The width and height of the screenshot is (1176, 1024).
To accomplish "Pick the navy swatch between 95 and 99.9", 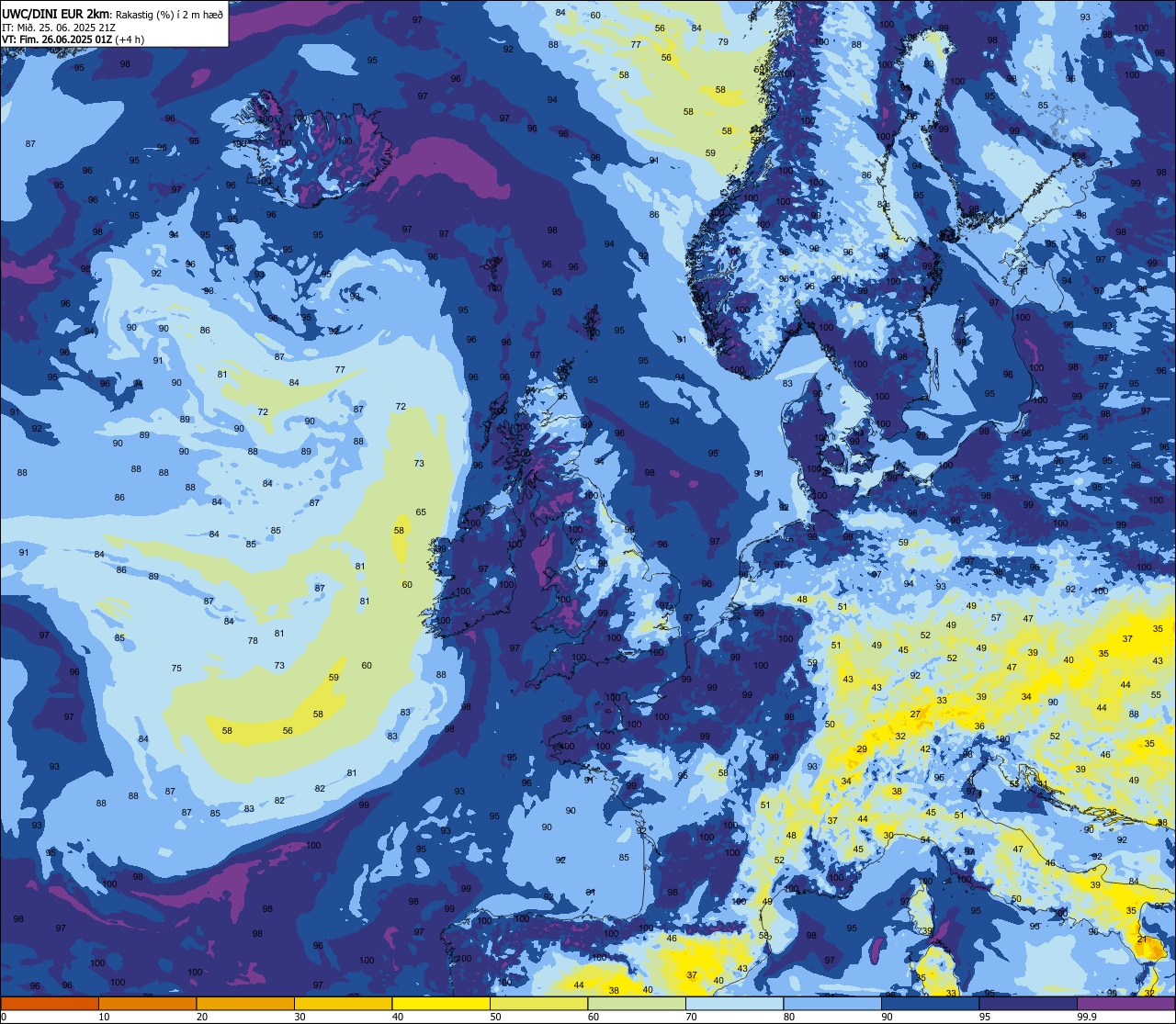I will (1028, 1003).
